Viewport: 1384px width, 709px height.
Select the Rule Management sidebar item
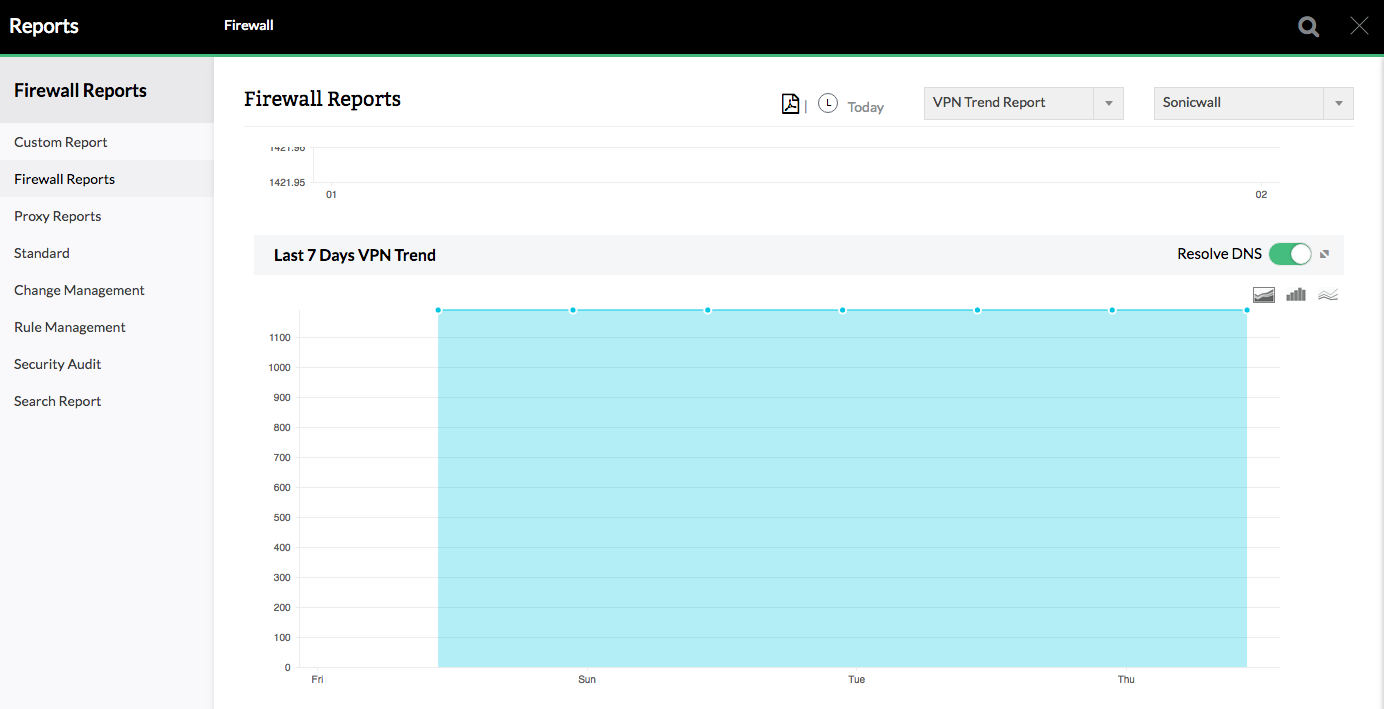point(69,326)
